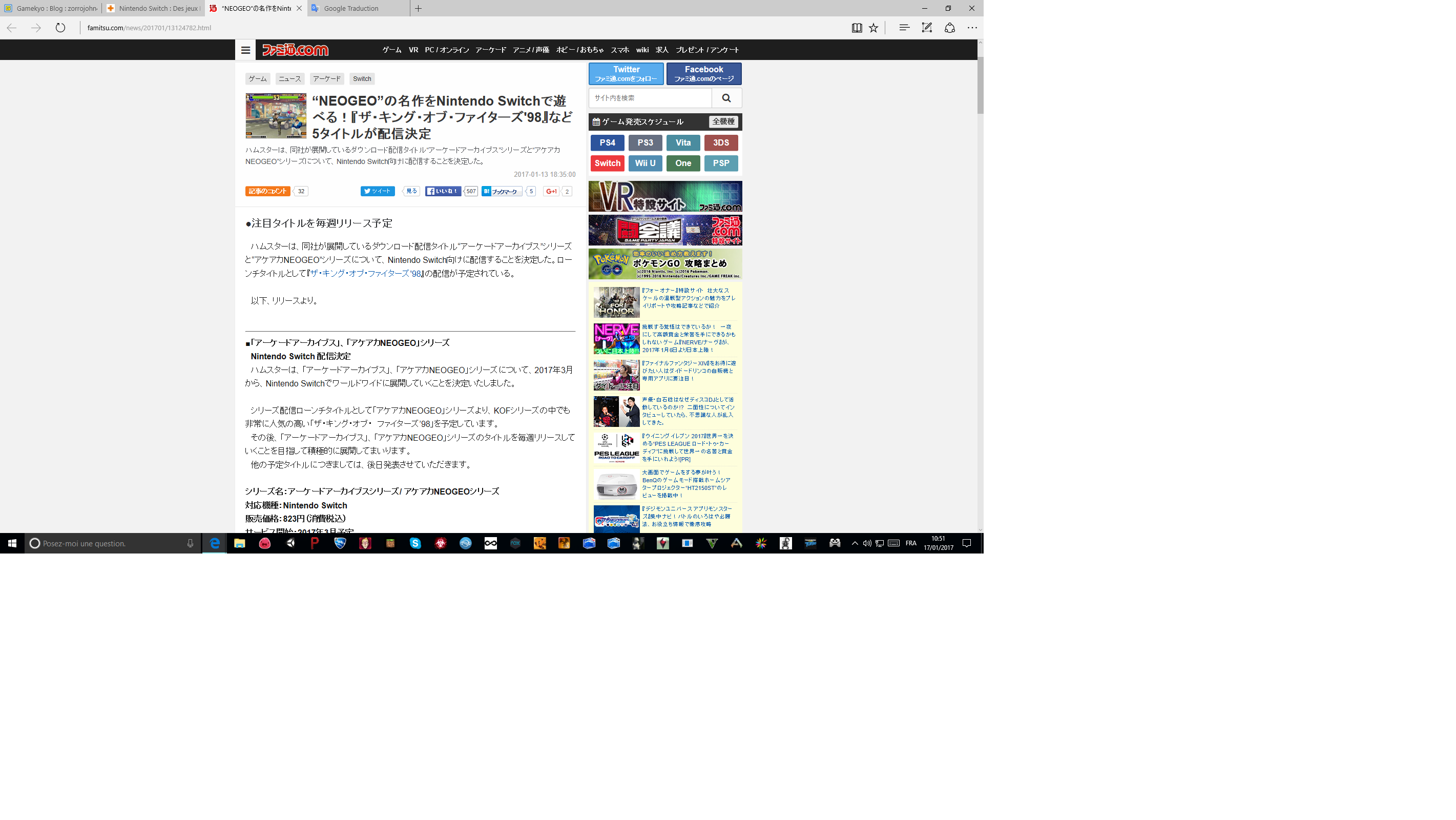Click the Switch category tag
Image resolution: width=1456 pixels, height=820 pixels.
pyautogui.click(x=362, y=78)
